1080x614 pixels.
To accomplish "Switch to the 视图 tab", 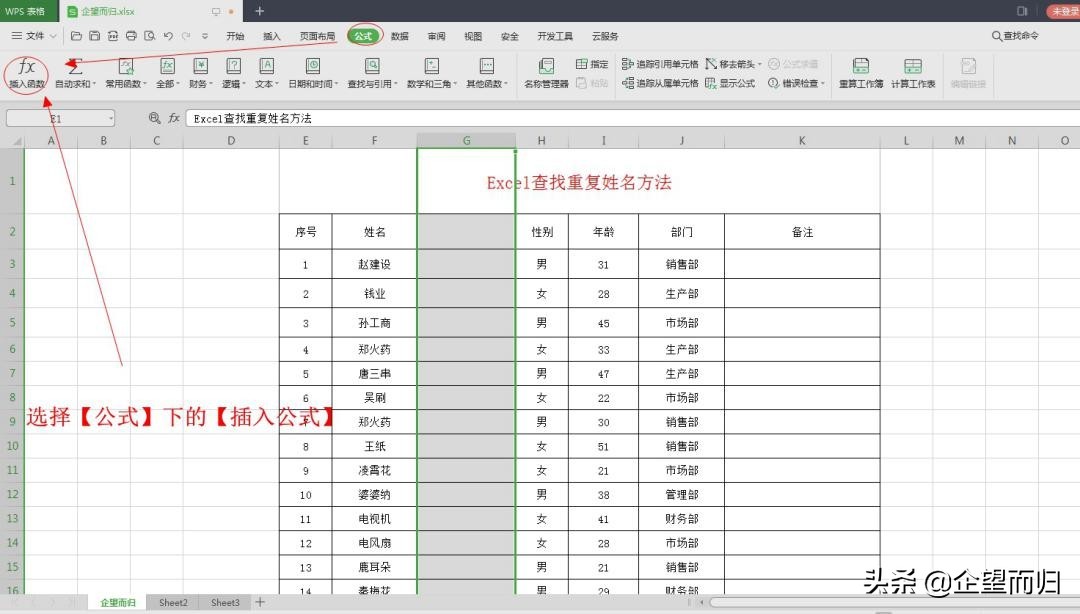I will click(472, 36).
